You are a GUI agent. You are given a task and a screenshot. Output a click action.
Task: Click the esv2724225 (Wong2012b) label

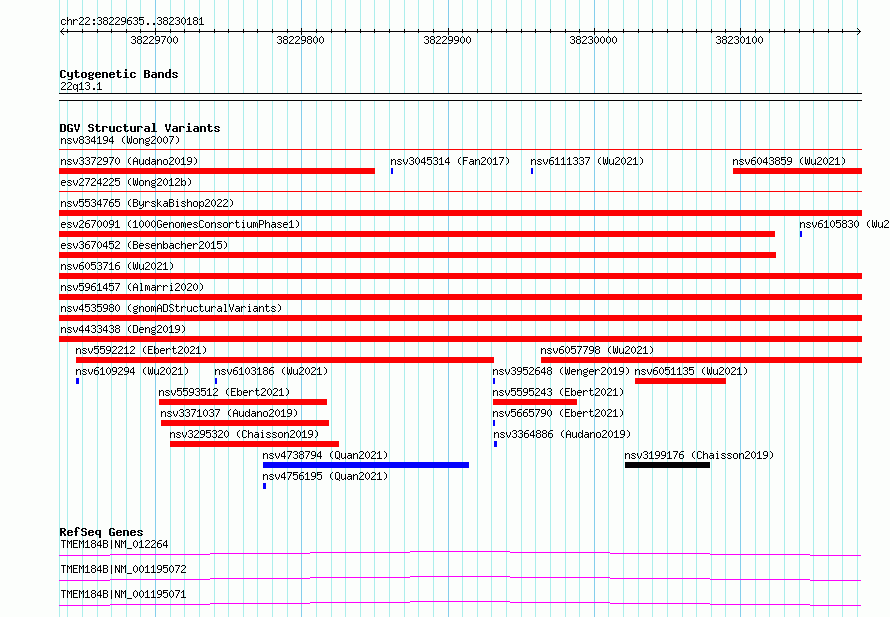(x=126, y=182)
